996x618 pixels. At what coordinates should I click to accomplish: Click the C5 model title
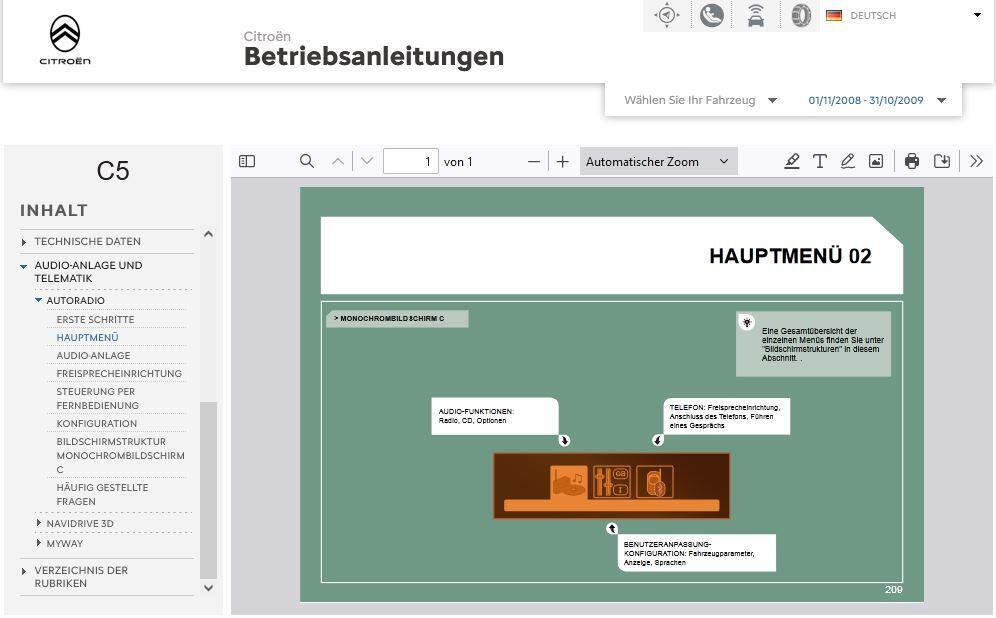tap(112, 171)
